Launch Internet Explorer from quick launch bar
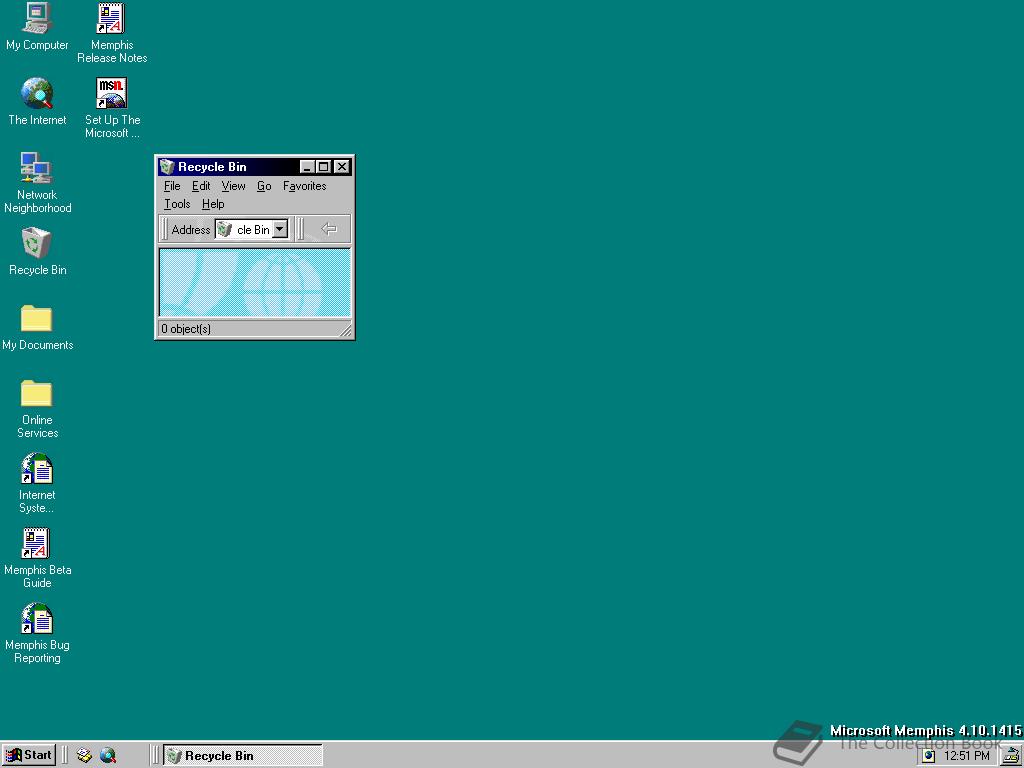This screenshot has height=768, width=1024. [108, 756]
